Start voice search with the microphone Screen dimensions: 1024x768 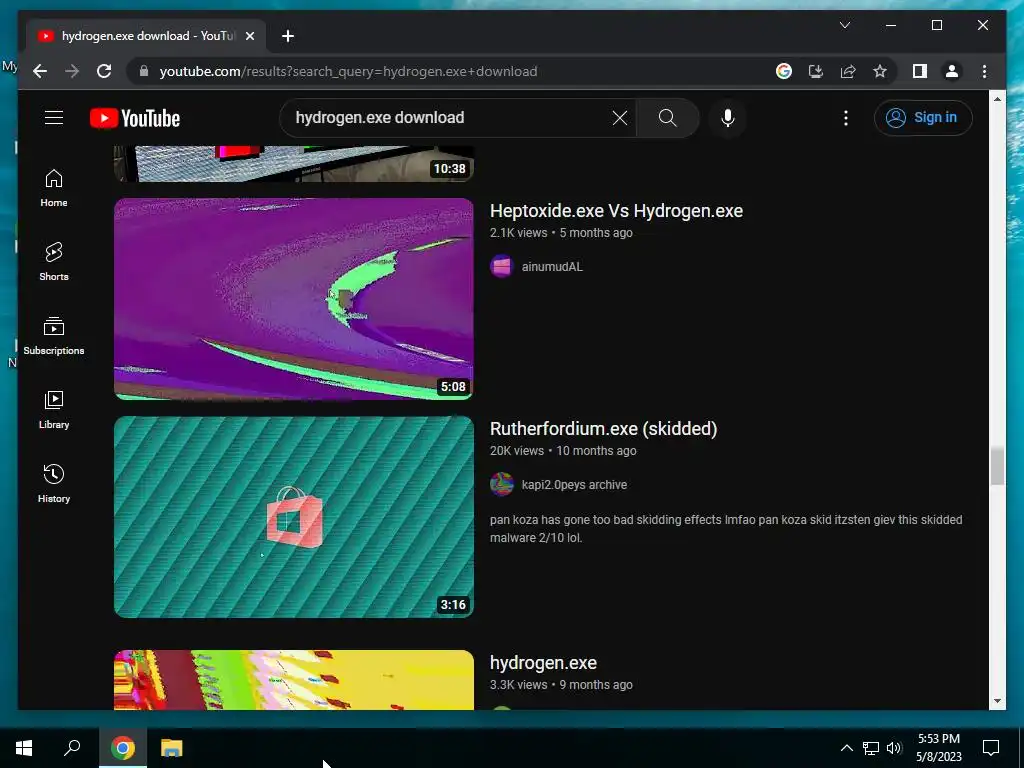728,118
